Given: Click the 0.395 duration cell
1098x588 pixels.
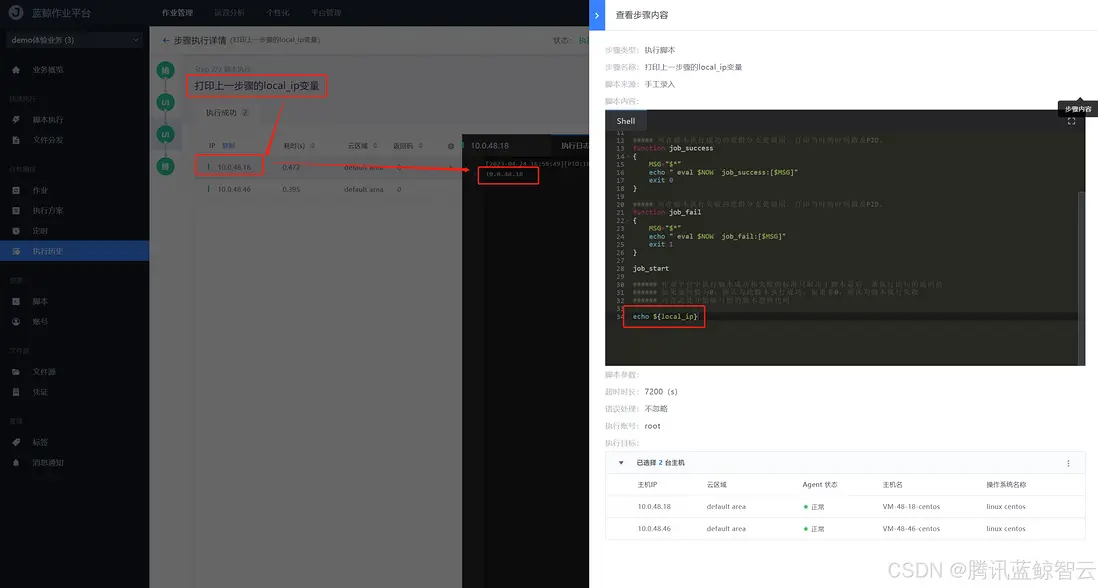Looking at the screenshot, I should click(291, 190).
